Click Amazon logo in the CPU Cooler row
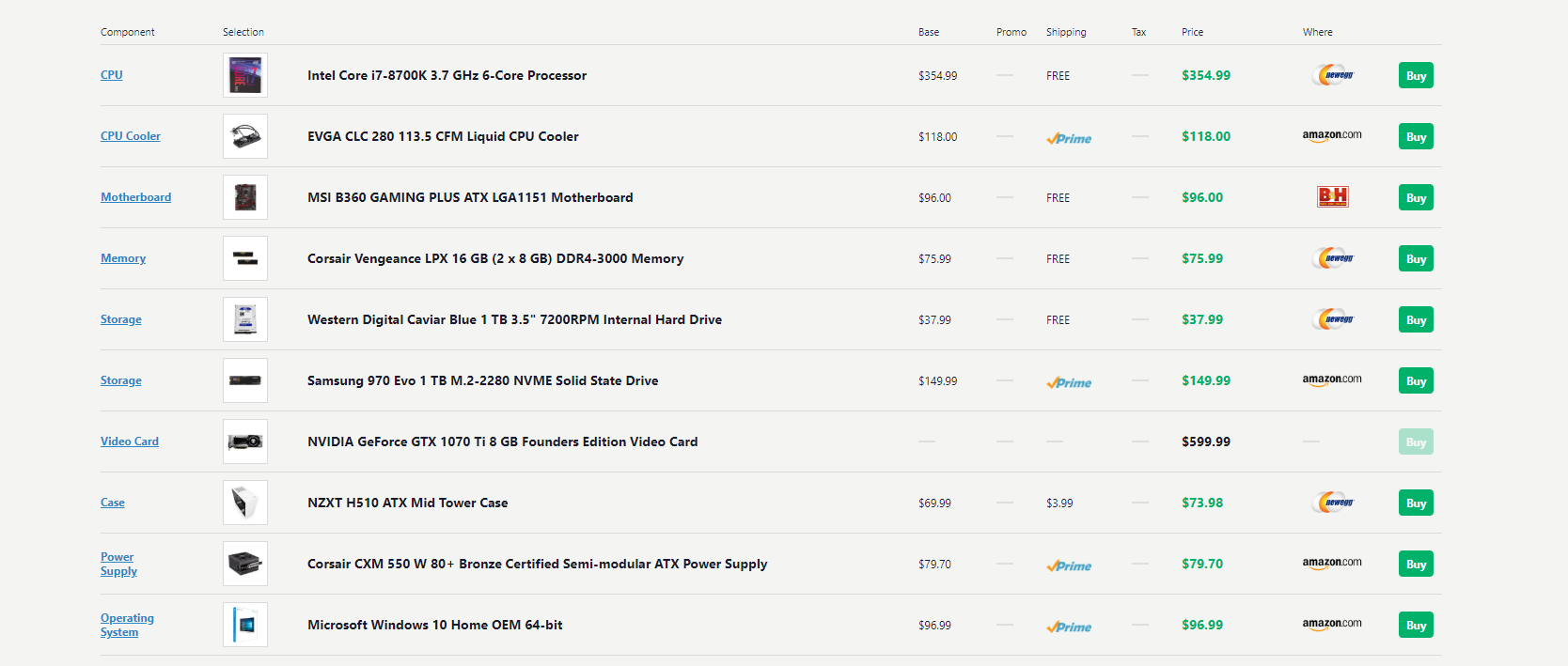Viewport: 1568px width, 666px height. click(x=1332, y=135)
